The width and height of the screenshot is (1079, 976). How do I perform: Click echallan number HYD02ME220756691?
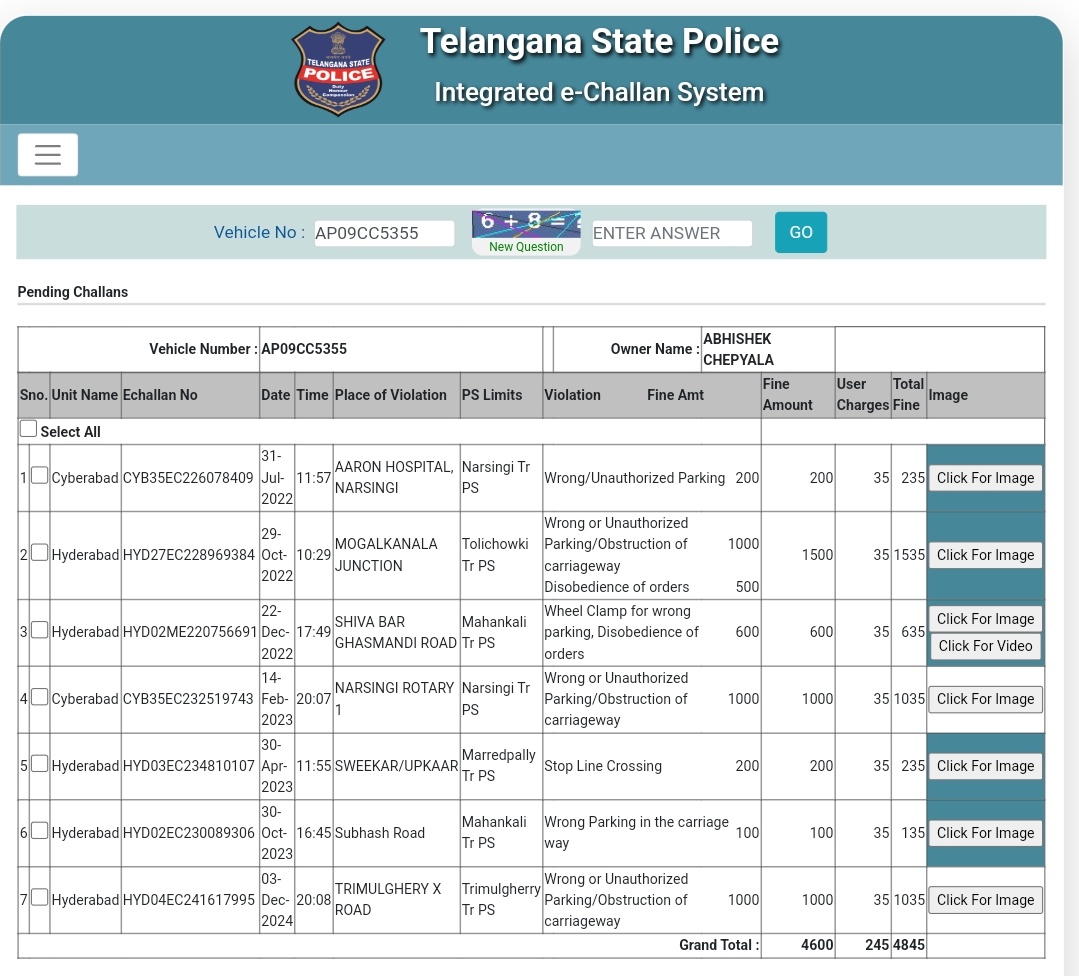(x=189, y=632)
